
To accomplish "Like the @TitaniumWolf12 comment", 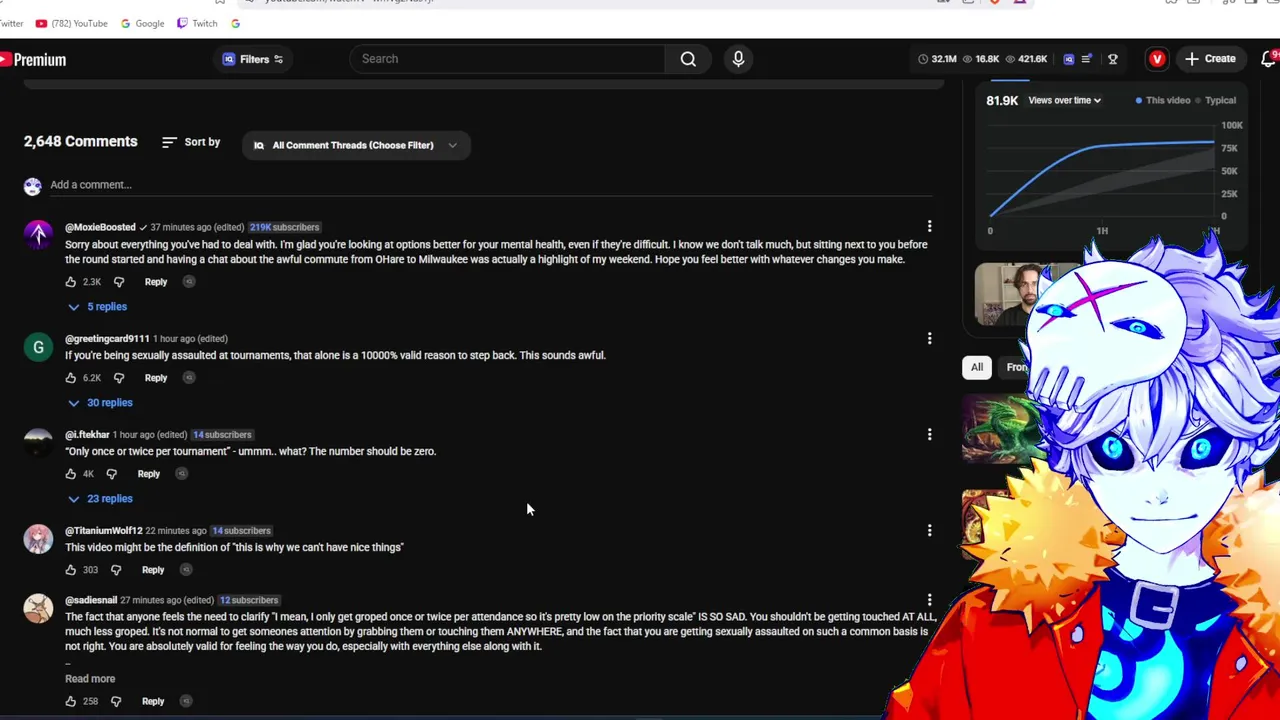I will [x=71, y=570].
